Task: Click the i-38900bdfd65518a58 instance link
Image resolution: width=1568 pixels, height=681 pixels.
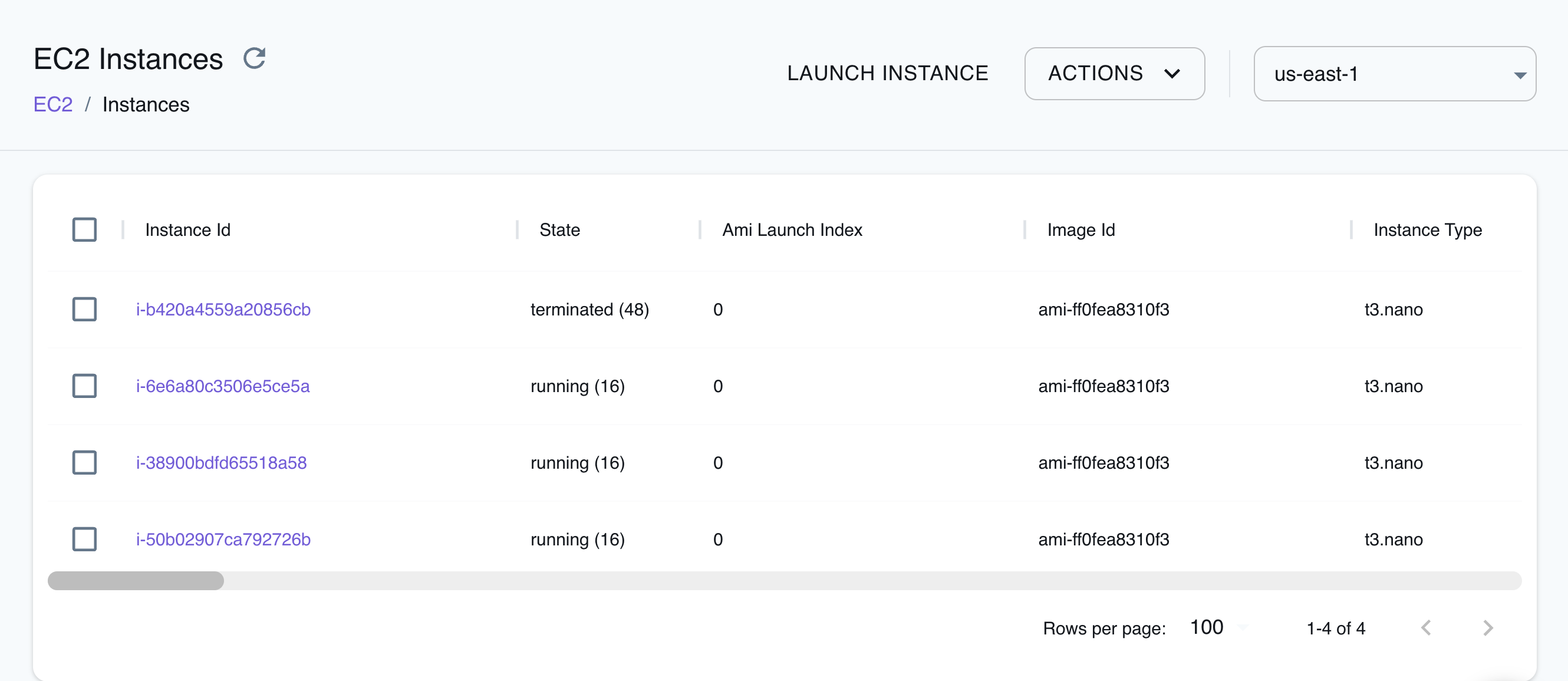Action: 221,462
